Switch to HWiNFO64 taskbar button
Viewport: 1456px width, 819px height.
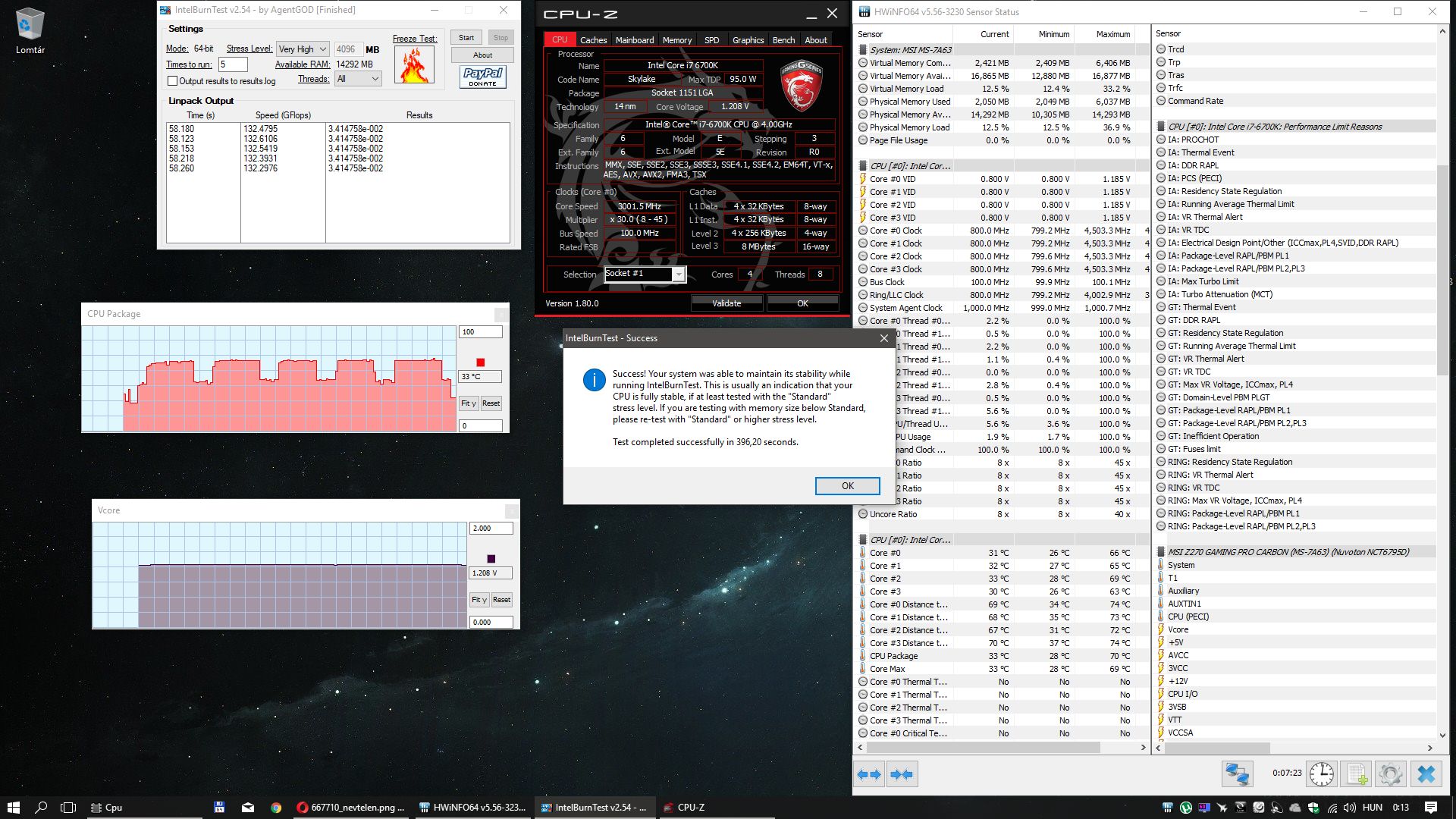click(x=472, y=808)
